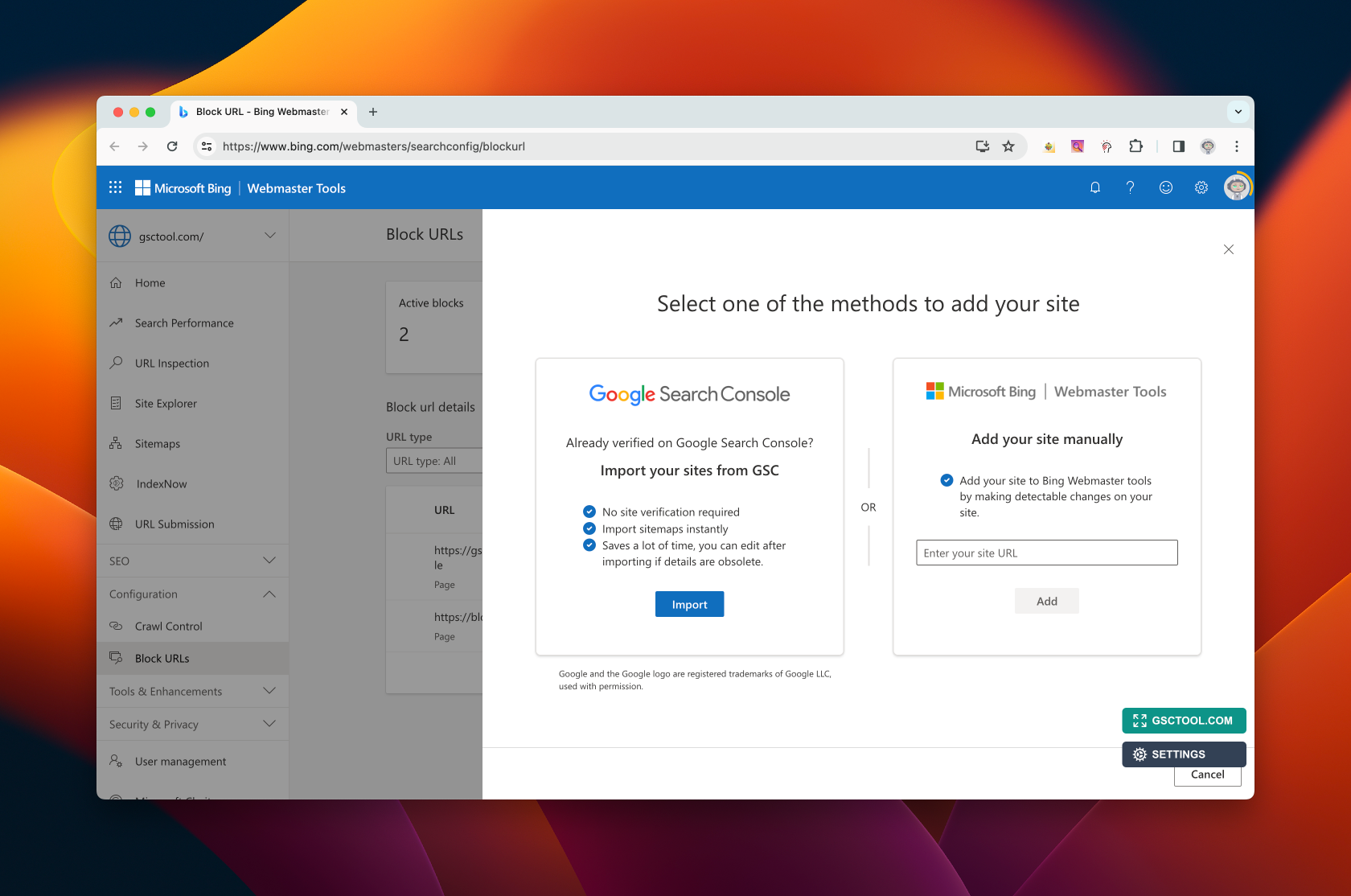Open User management page

pos(179,761)
